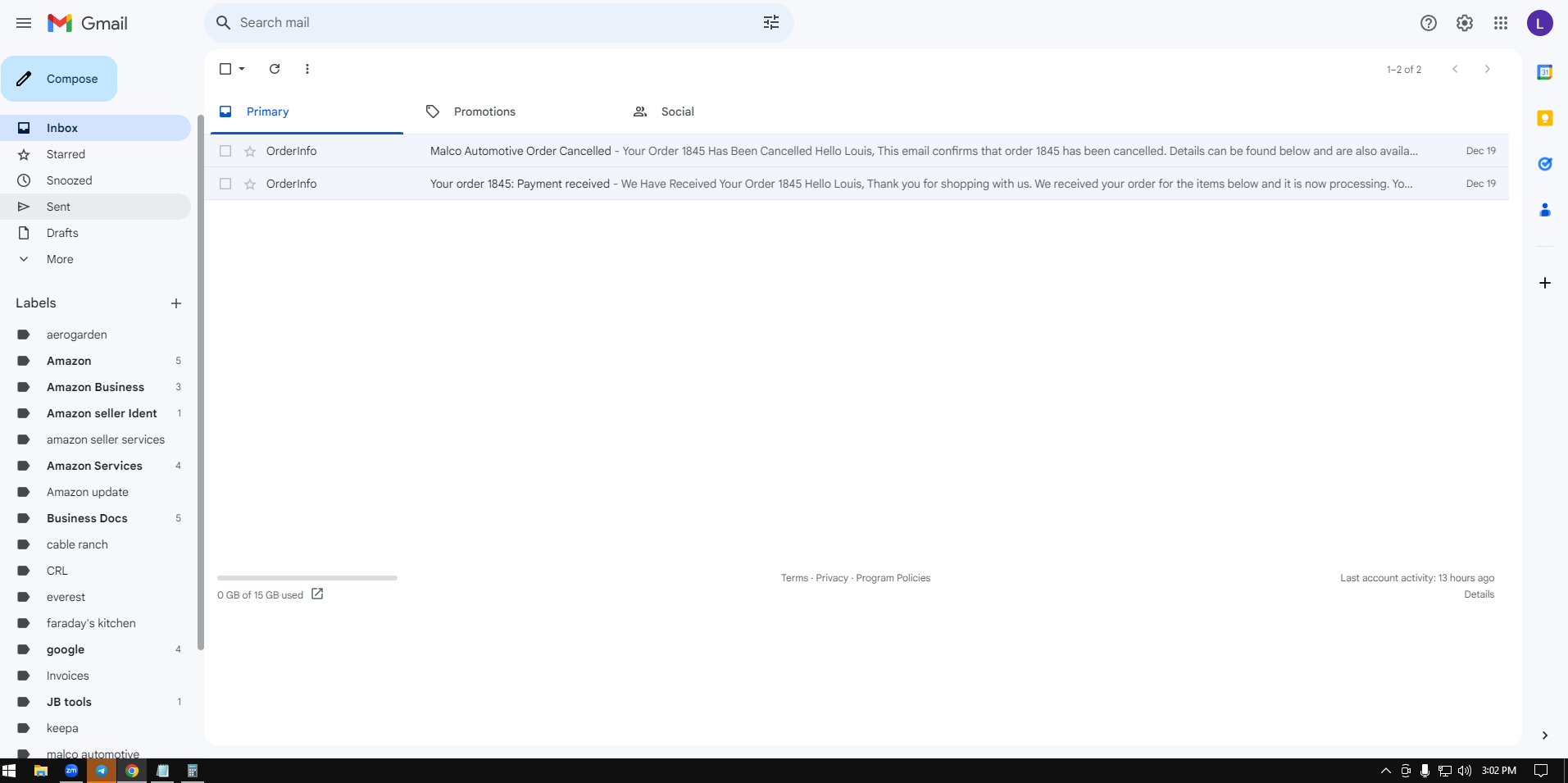This screenshot has height=783, width=1568.
Task: Refresh the inbox
Action: pos(275,69)
